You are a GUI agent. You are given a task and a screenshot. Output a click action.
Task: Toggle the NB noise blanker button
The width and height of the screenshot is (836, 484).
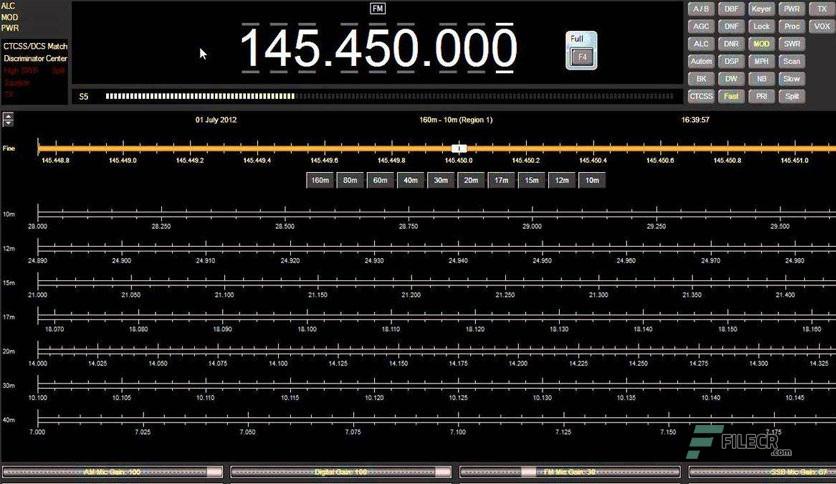761,79
